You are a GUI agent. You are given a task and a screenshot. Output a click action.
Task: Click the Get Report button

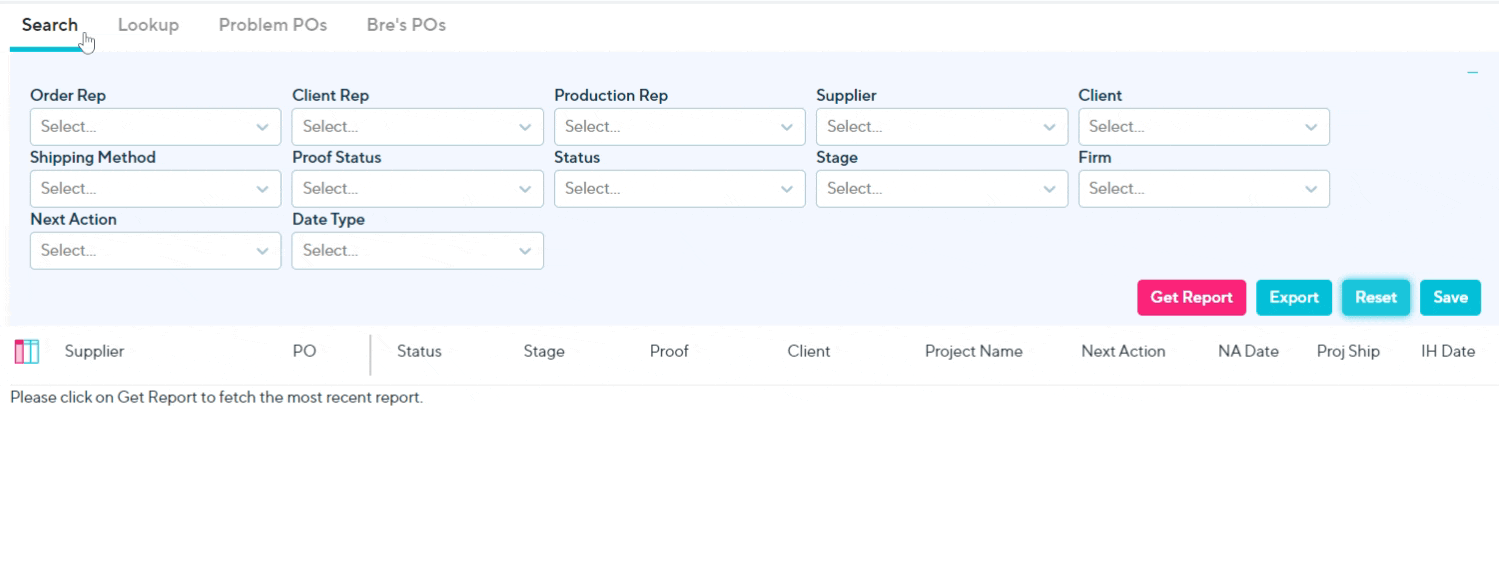(x=1191, y=297)
